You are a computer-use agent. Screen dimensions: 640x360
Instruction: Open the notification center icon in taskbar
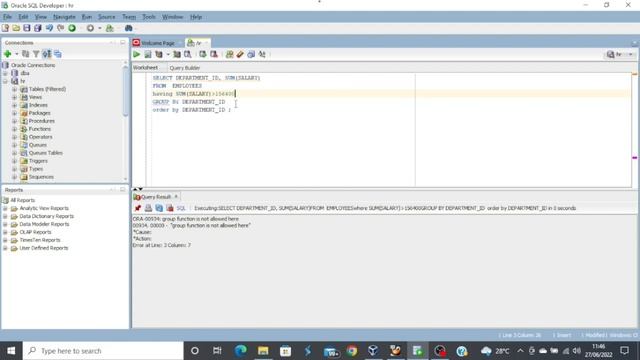click(624, 351)
